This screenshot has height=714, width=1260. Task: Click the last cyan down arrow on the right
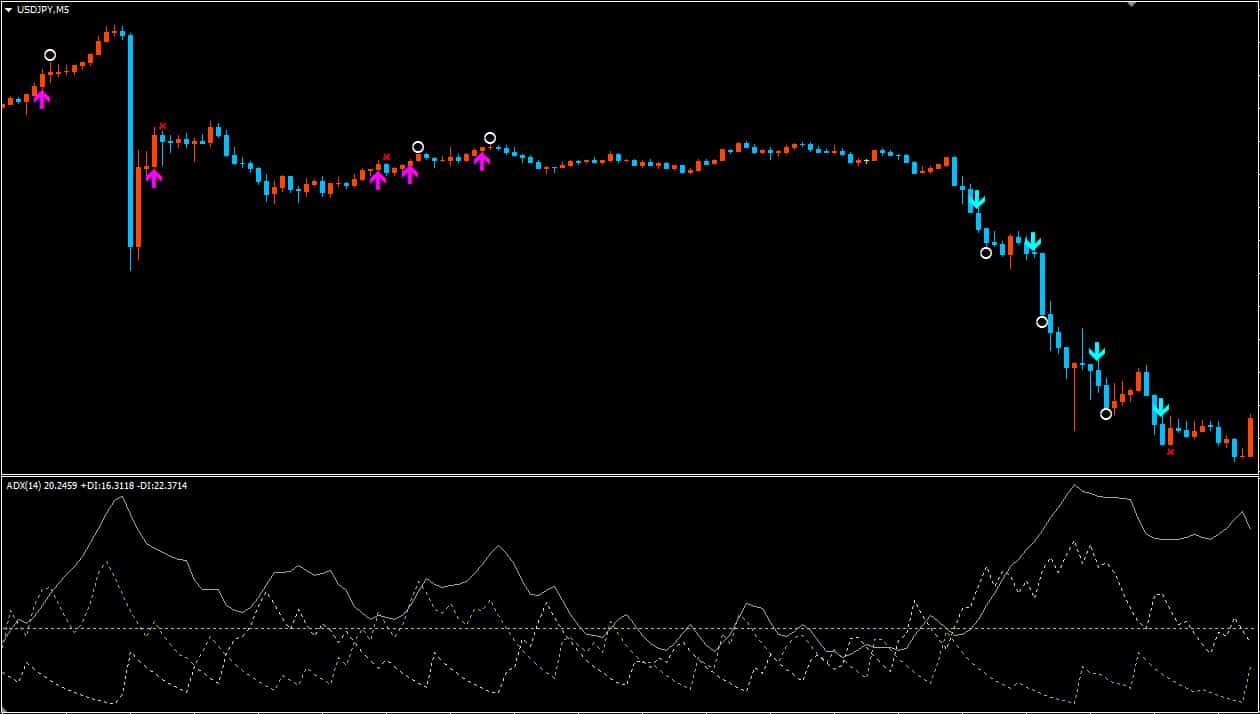(x=1160, y=407)
